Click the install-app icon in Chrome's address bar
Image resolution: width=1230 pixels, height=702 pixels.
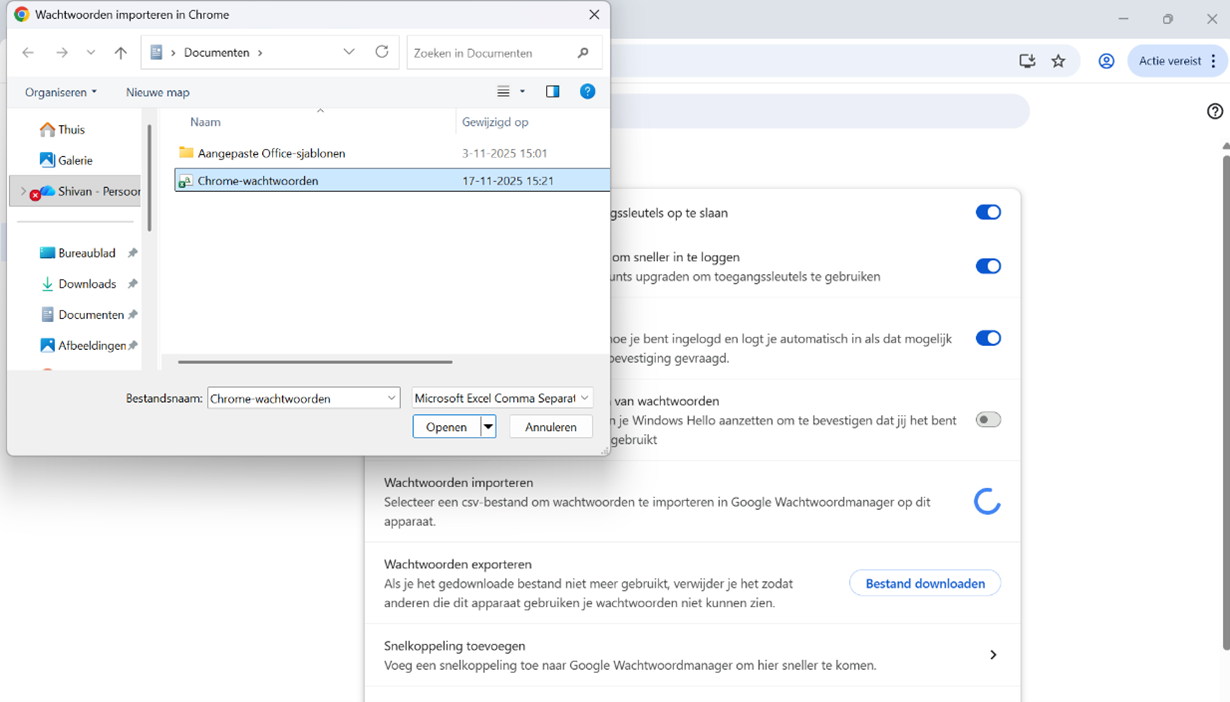point(1026,61)
